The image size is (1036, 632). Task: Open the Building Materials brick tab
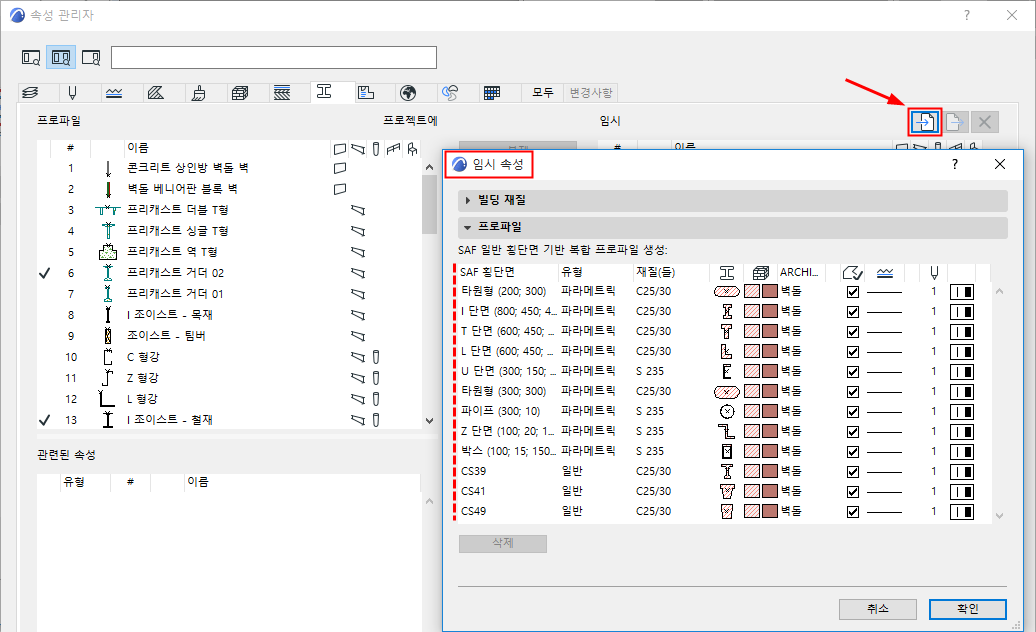tap(240, 92)
